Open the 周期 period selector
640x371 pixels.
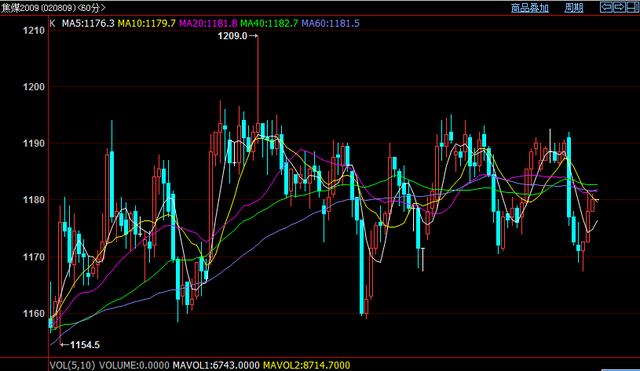point(573,8)
